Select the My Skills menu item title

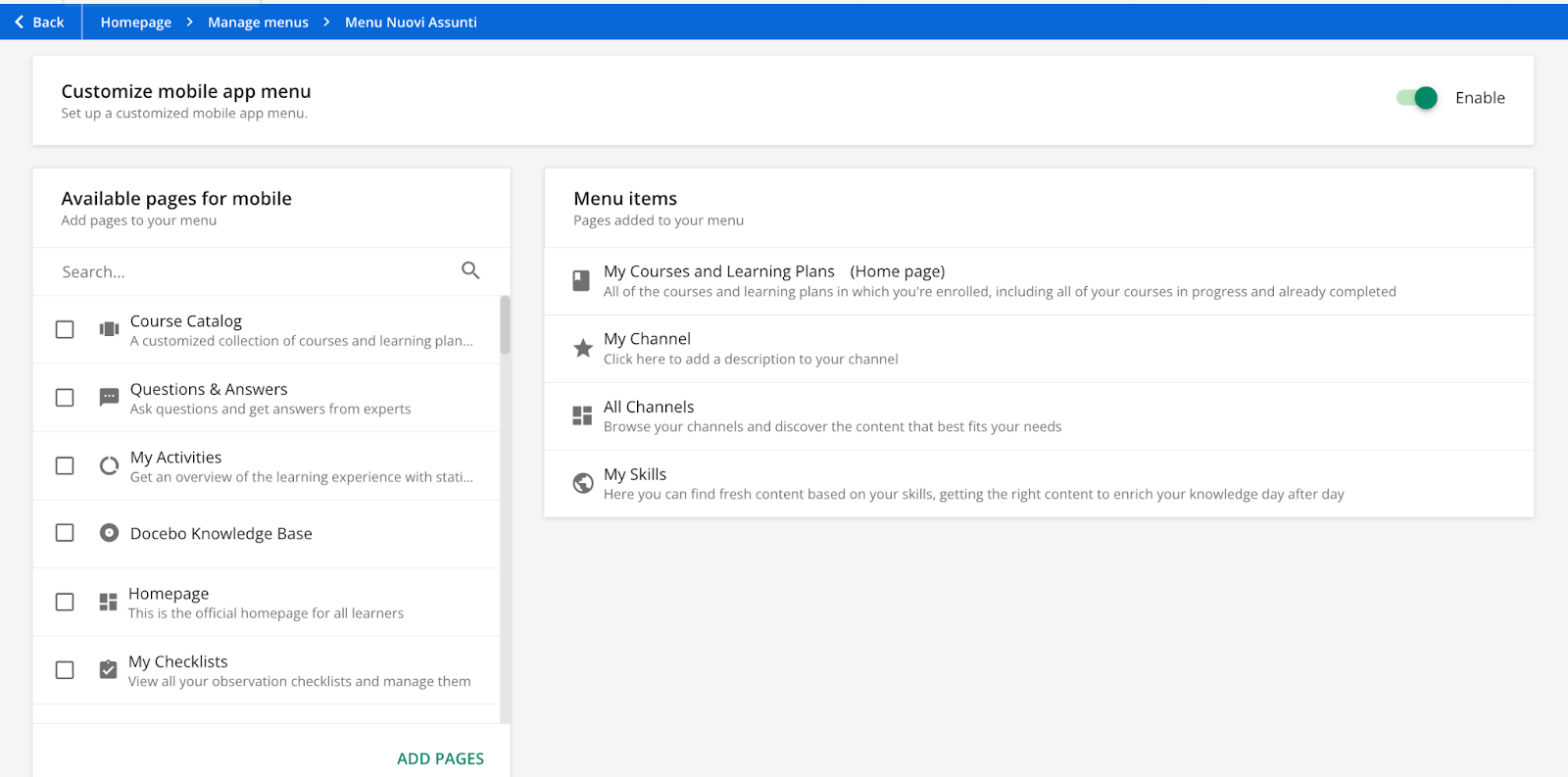635,474
